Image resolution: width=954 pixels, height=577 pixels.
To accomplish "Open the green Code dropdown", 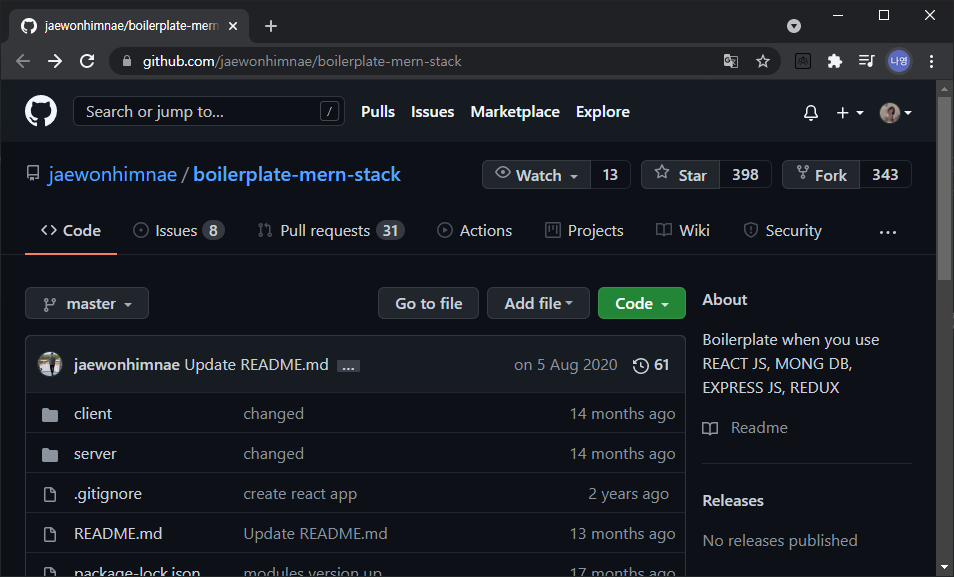I will [641, 303].
